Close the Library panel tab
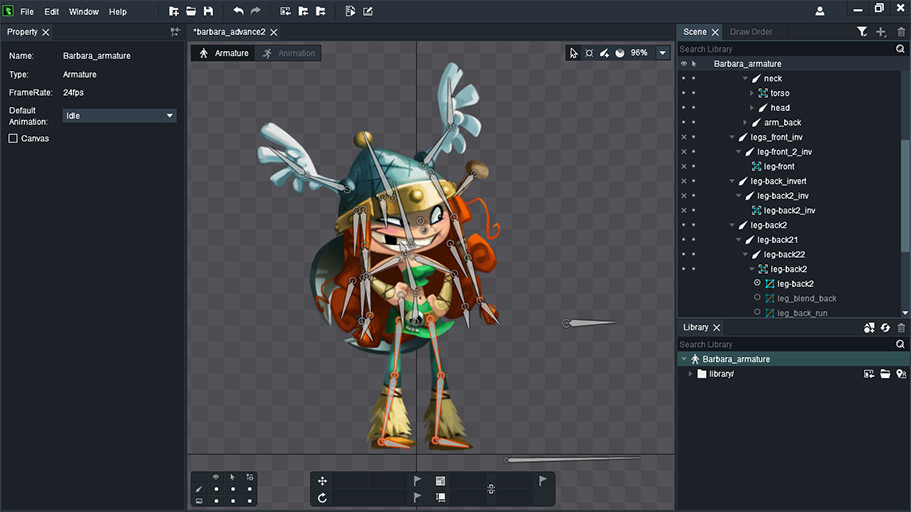This screenshot has height=512, width=911. [716, 328]
